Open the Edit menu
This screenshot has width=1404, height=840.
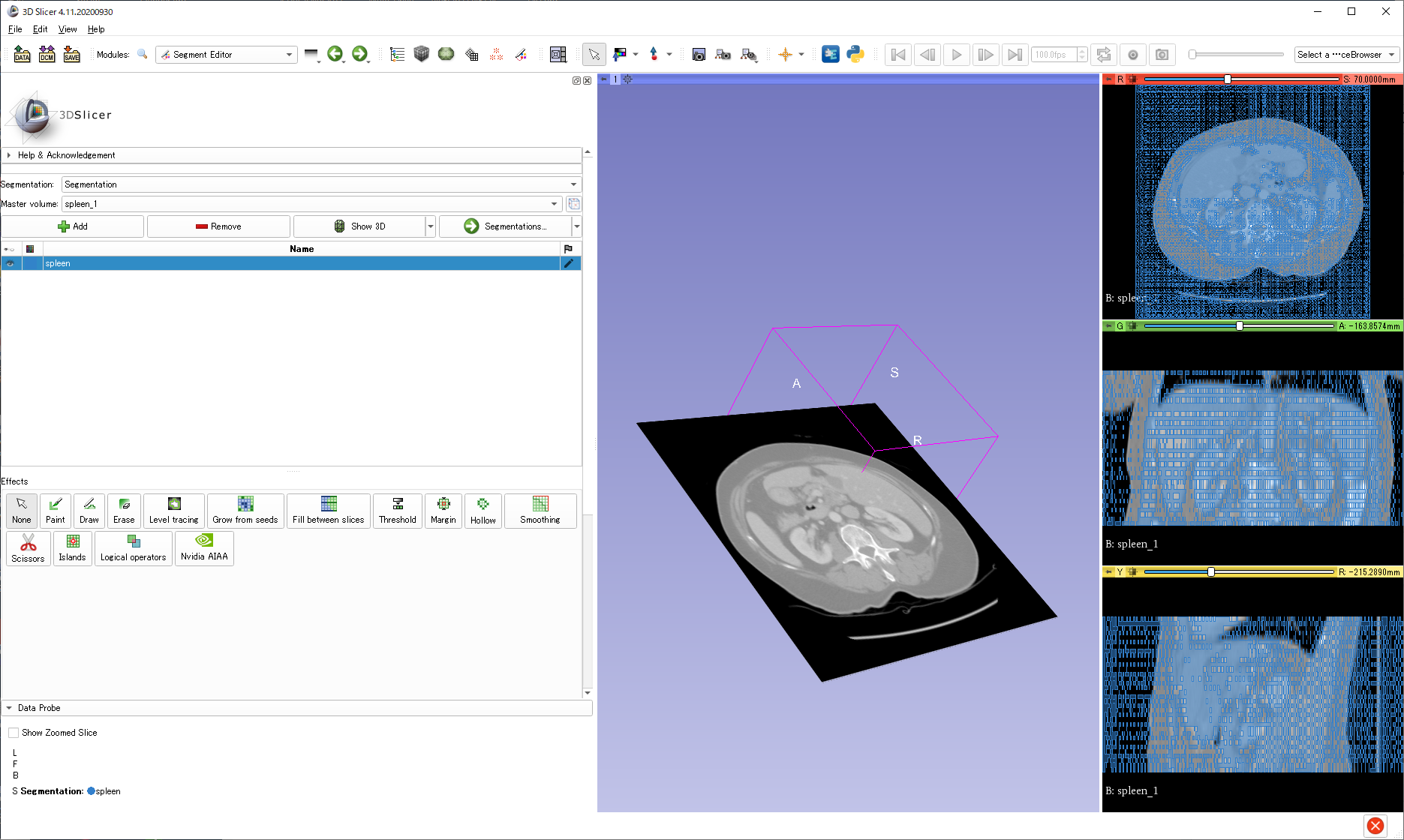point(40,29)
